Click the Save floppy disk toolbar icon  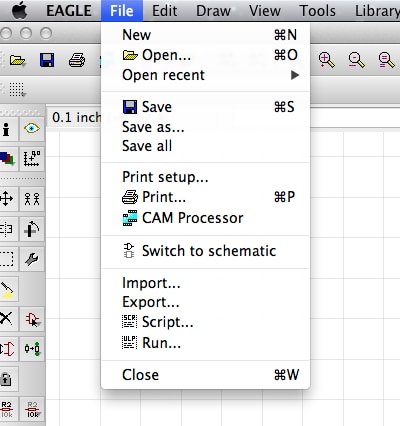coord(47,60)
